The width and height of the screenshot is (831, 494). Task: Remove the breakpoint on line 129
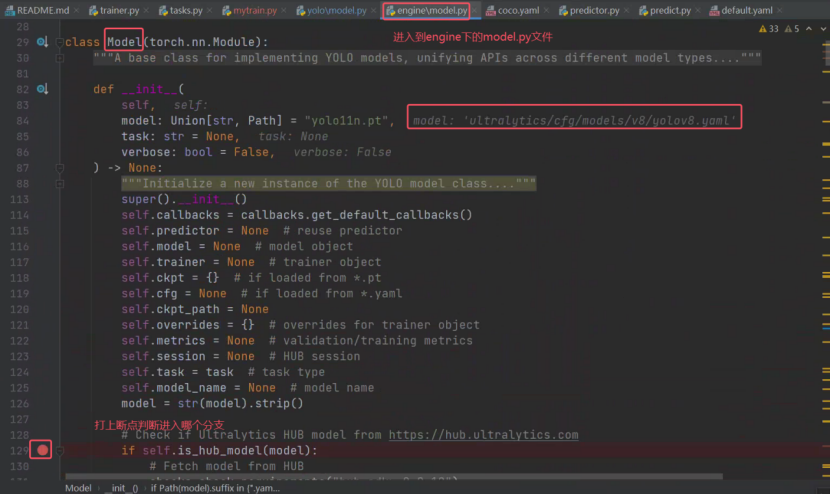pos(42,451)
